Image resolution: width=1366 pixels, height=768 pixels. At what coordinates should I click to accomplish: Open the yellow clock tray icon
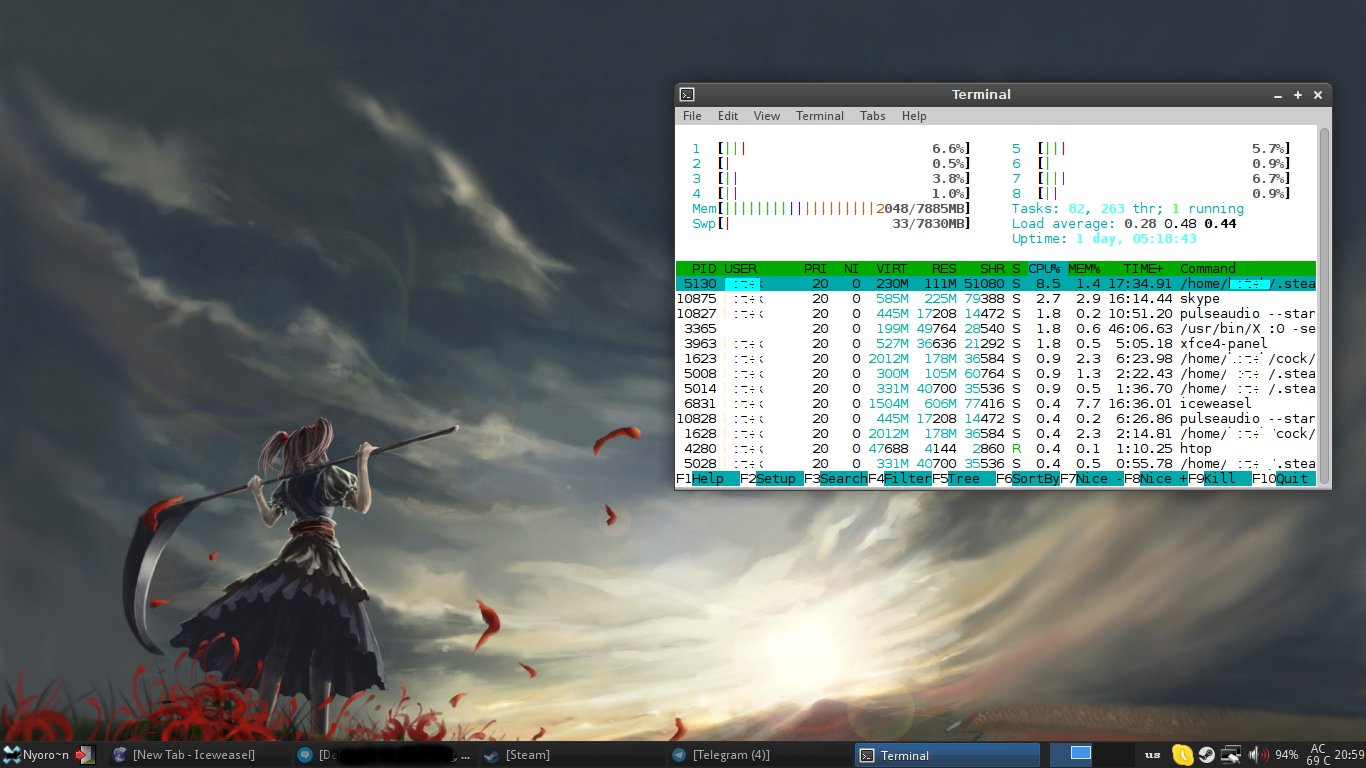pyautogui.click(x=1183, y=755)
